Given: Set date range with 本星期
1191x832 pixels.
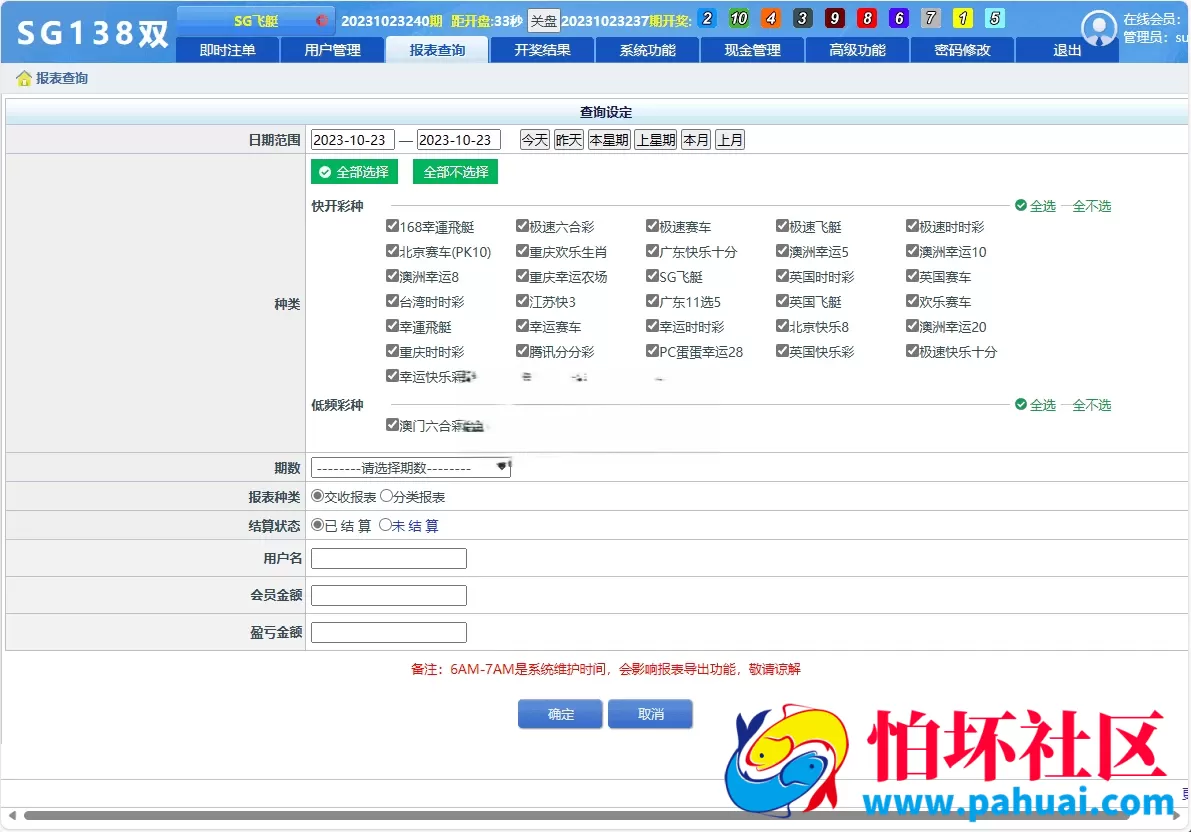Looking at the screenshot, I should pyautogui.click(x=609, y=140).
